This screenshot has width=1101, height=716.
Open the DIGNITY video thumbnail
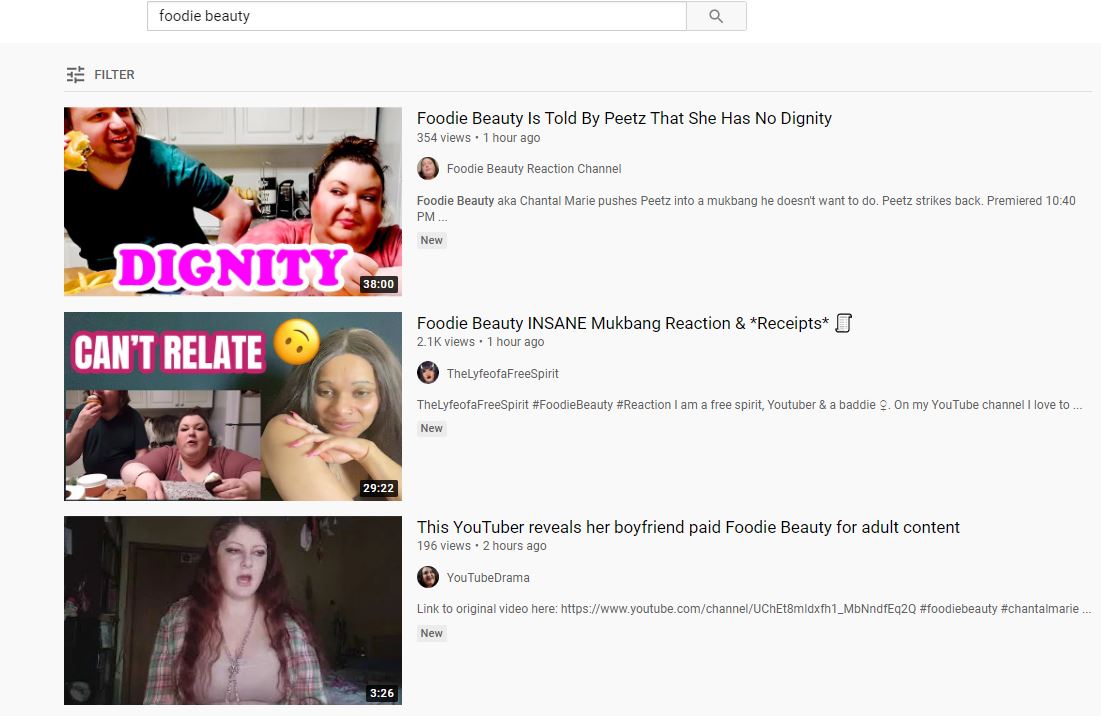tap(232, 201)
